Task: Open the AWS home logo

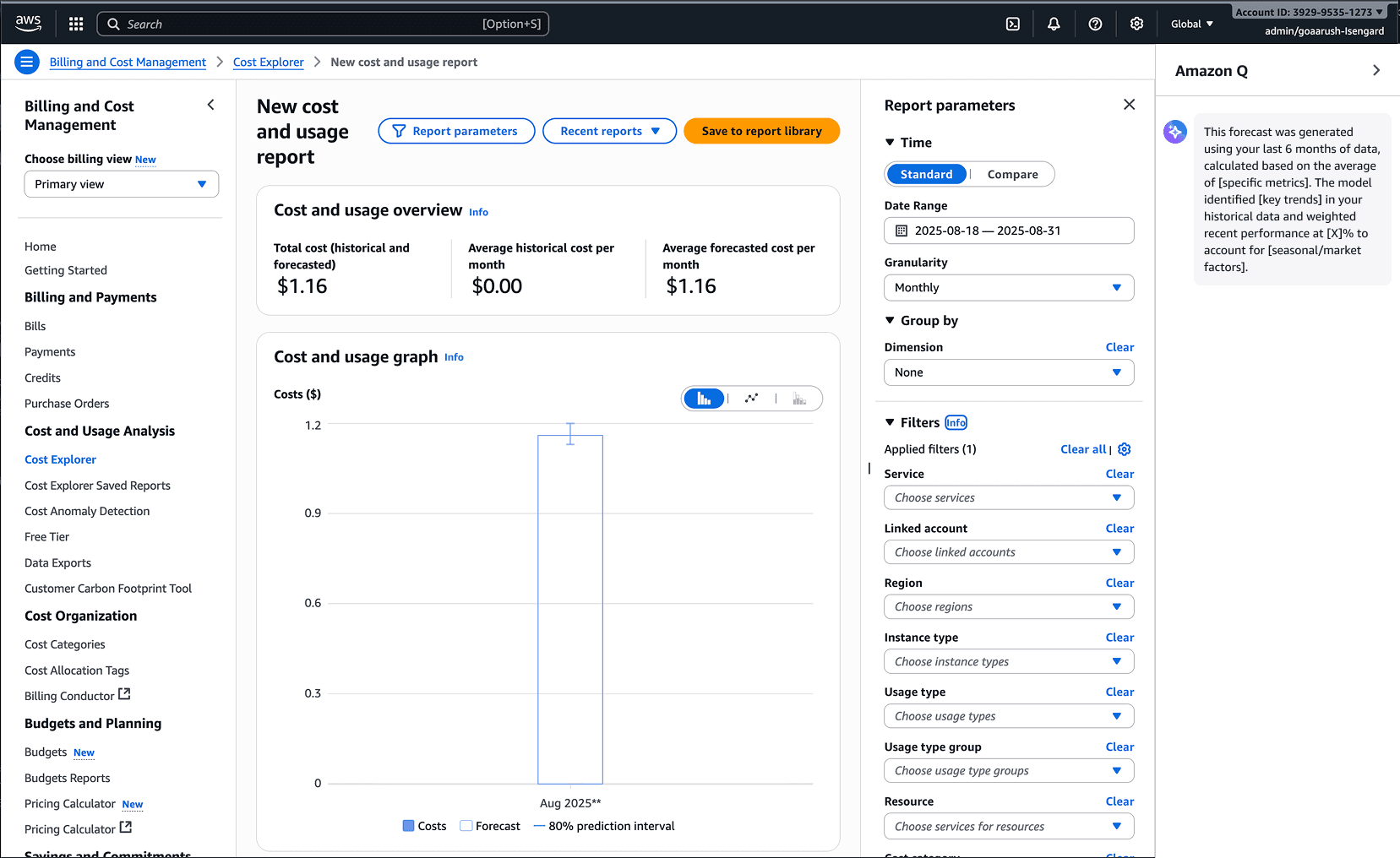Action: (x=28, y=24)
